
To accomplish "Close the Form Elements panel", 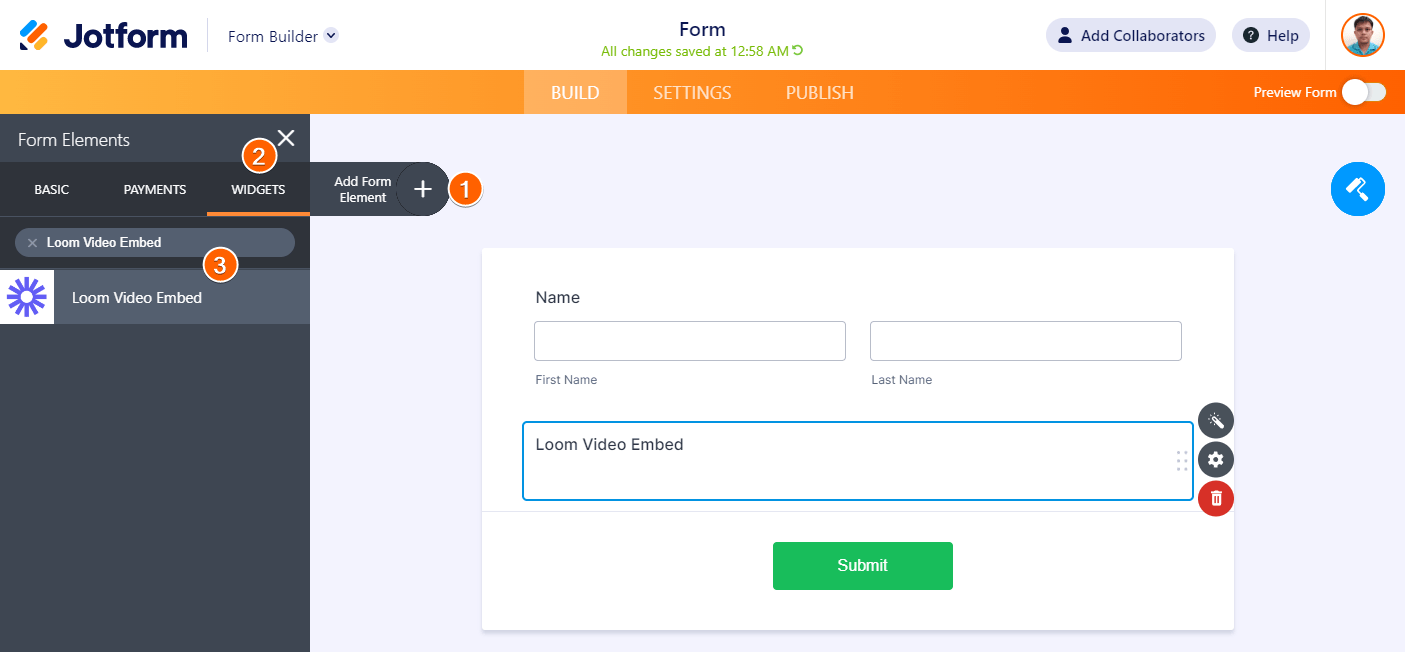I will coord(286,138).
